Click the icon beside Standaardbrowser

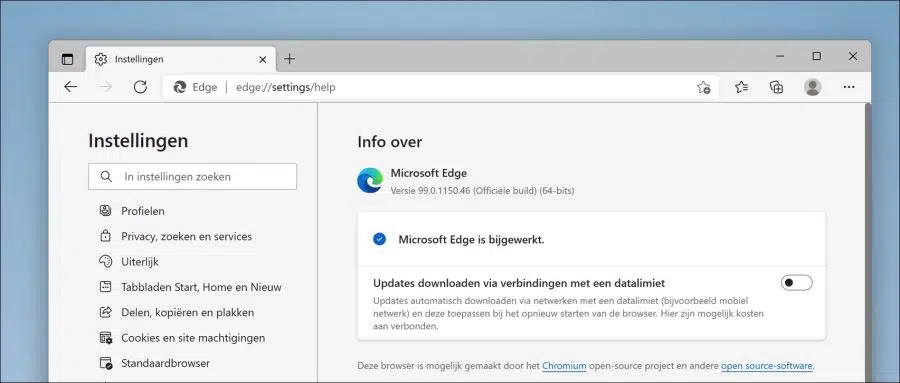tap(106, 363)
